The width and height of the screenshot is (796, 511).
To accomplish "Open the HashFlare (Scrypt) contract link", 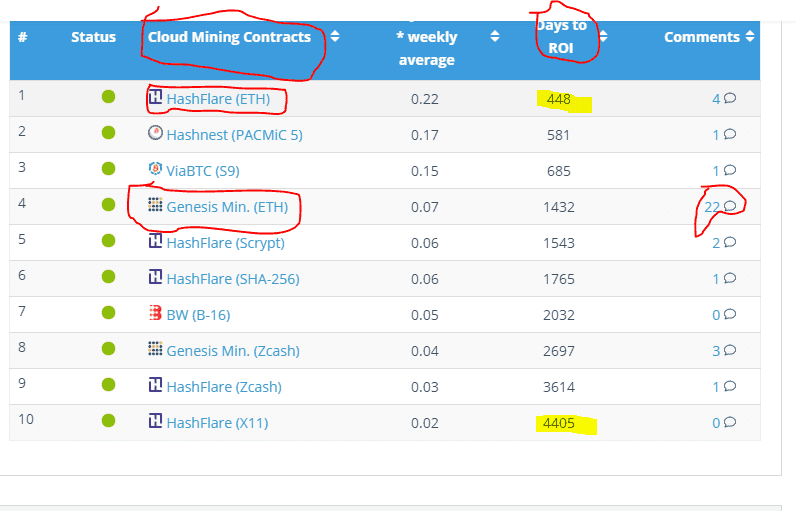I will 225,243.
